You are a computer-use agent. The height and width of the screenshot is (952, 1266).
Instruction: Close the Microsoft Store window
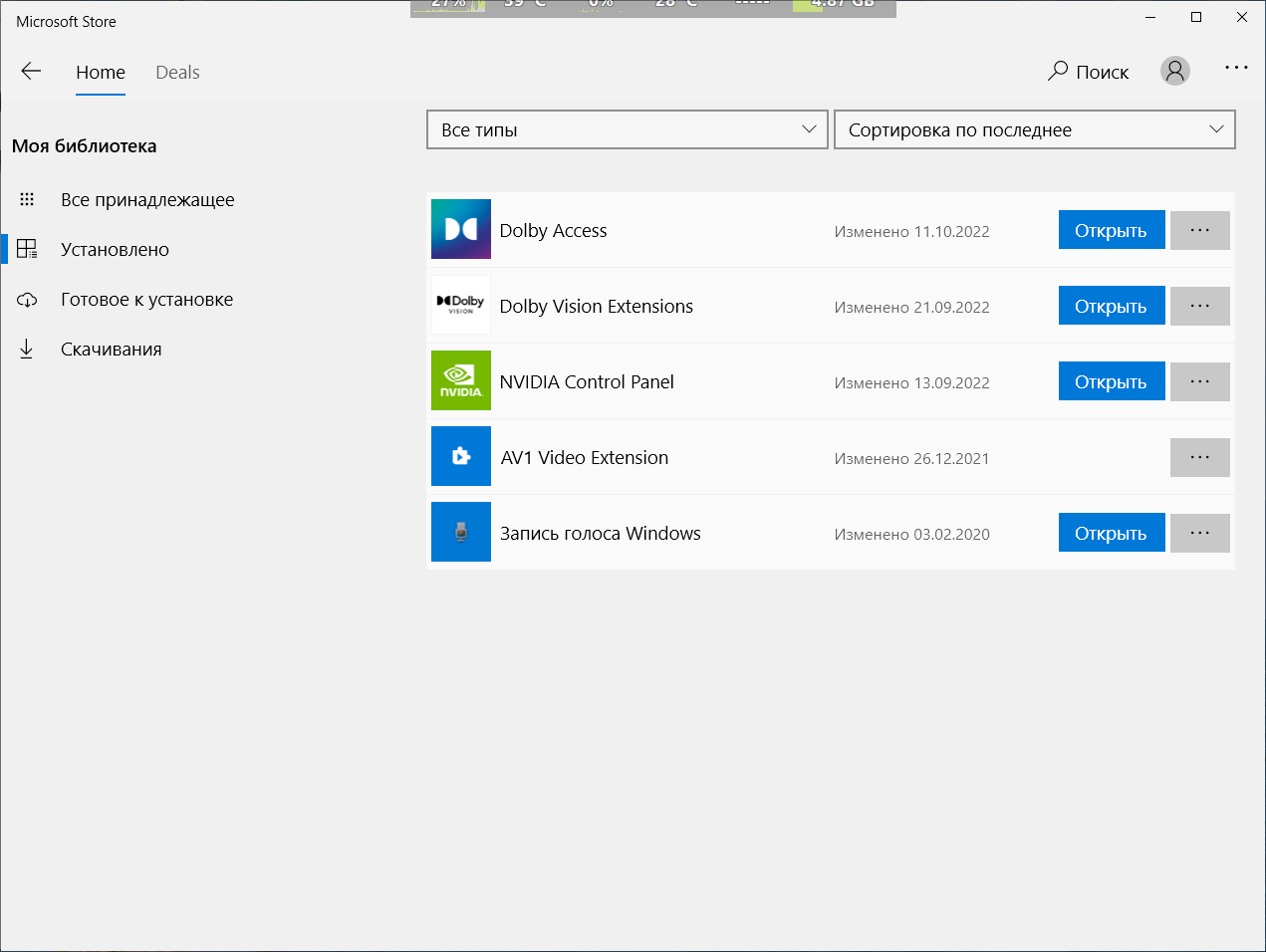click(1242, 17)
